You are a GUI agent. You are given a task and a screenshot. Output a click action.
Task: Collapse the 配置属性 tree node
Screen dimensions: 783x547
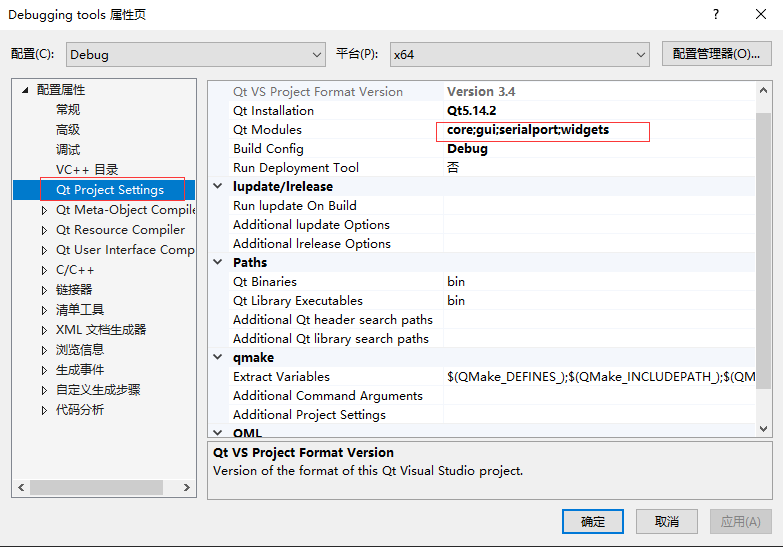pos(25,90)
